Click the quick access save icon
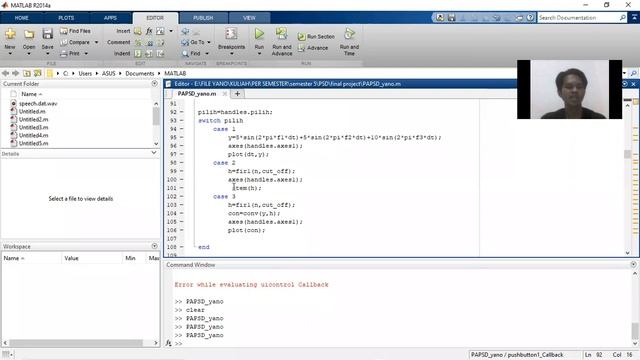Viewport: 640px width, 360px height. (x=451, y=18)
